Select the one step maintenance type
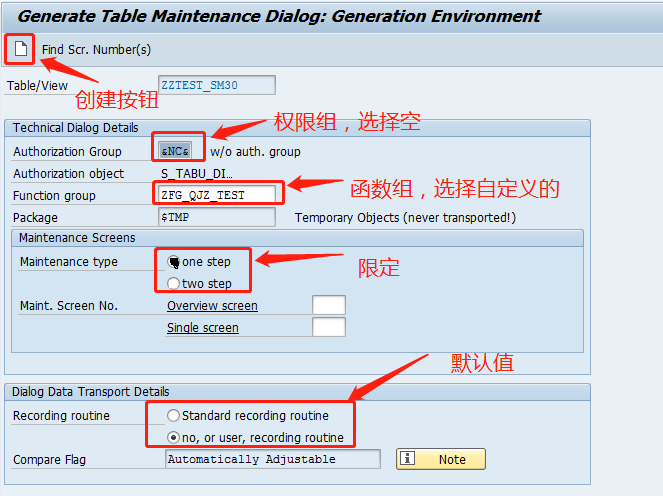This screenshot has height=496, width=663. pos(173,262)
